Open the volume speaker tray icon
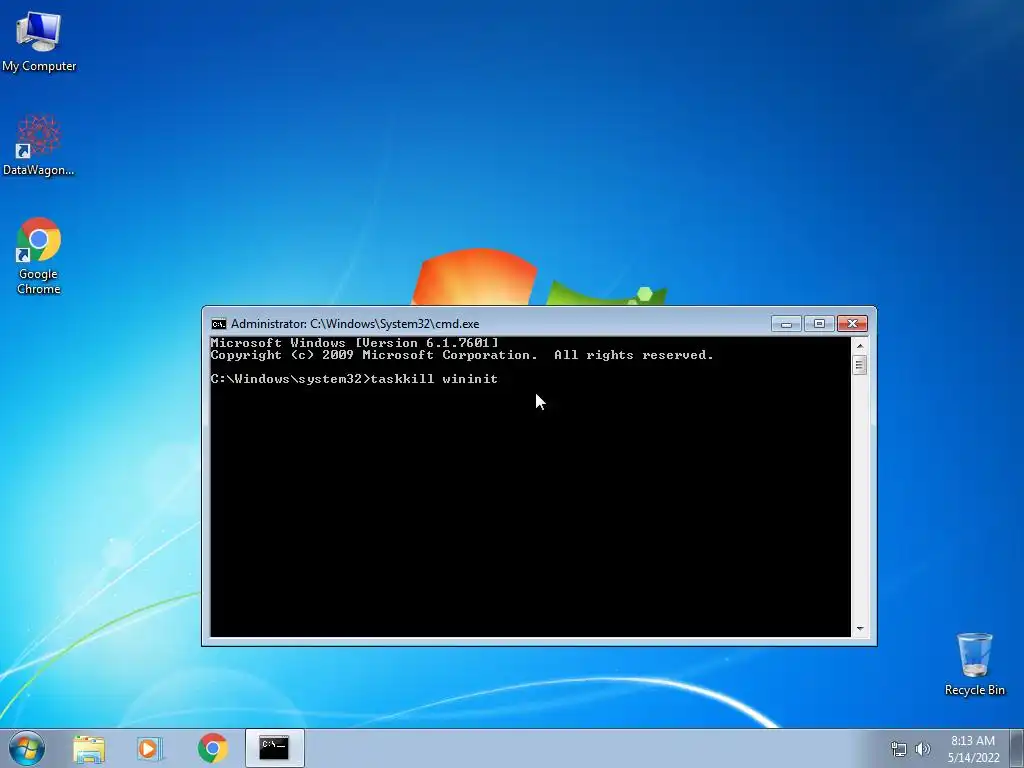This screenshot has width=1024, height=768. (x=923, y=749)
